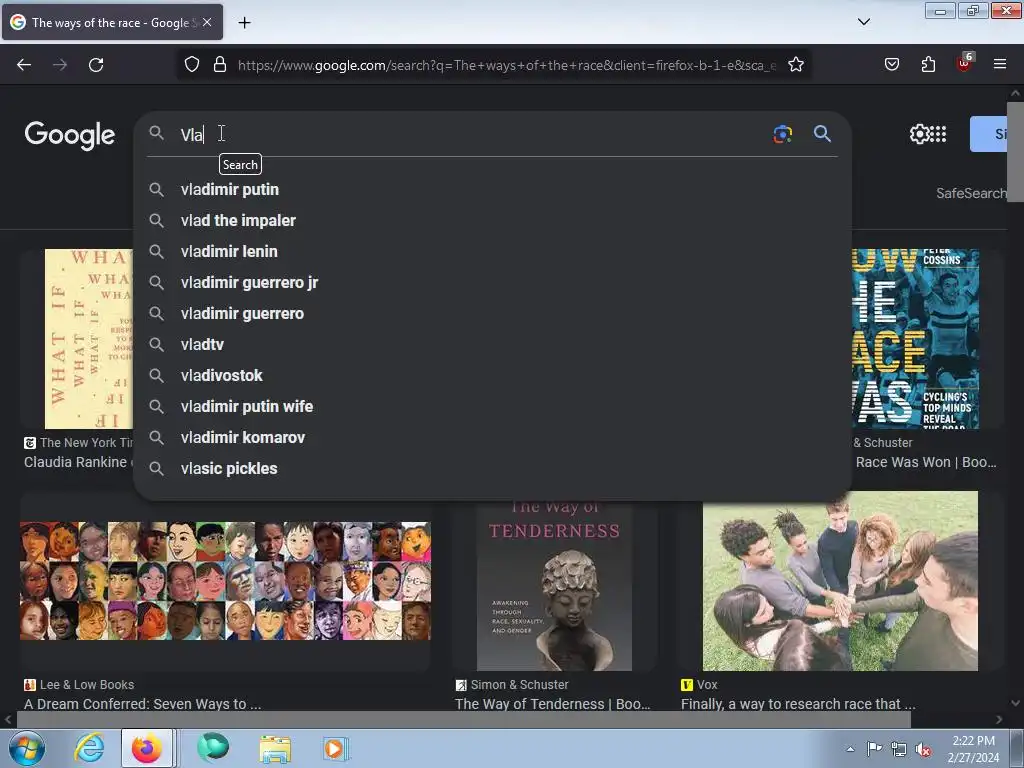The width and height of the screenshot is (1024, 768).
Task: Launch Internet Explorer from taskbar
Action: [x=89, y=748]
